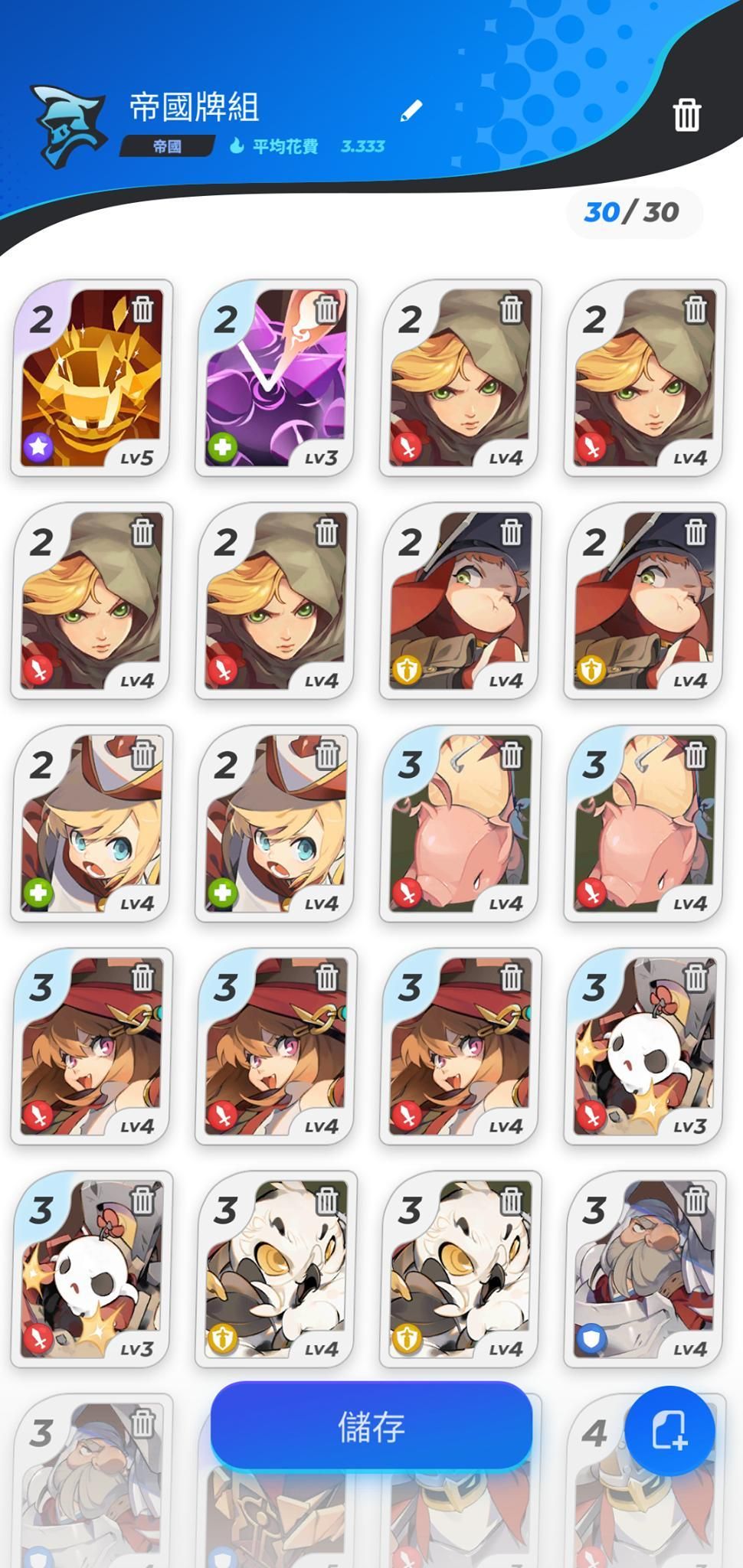
Task: Tap trash on skull LV3 card in fourth row
Action: (696, 978)
